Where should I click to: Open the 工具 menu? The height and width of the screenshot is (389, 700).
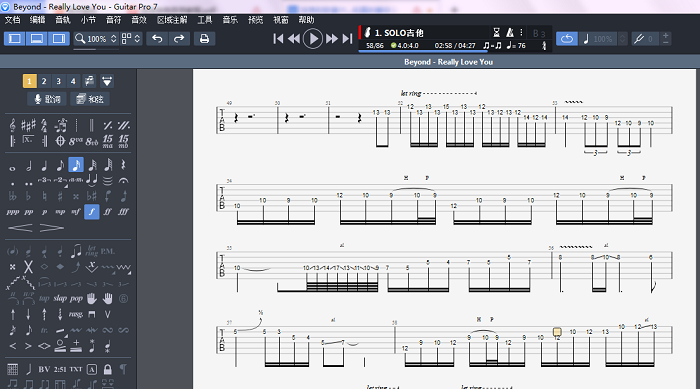pos(205,20)
